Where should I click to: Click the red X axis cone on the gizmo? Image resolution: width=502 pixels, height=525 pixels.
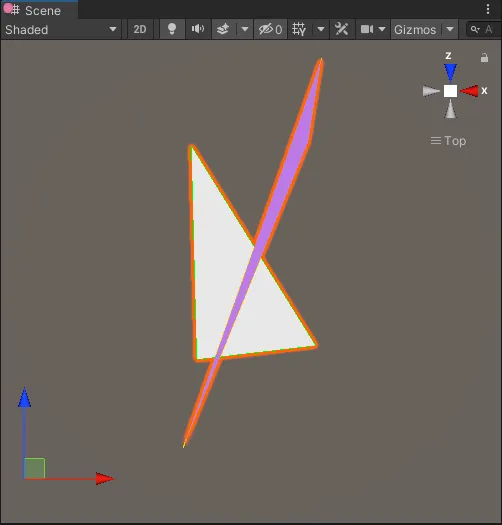469,91
